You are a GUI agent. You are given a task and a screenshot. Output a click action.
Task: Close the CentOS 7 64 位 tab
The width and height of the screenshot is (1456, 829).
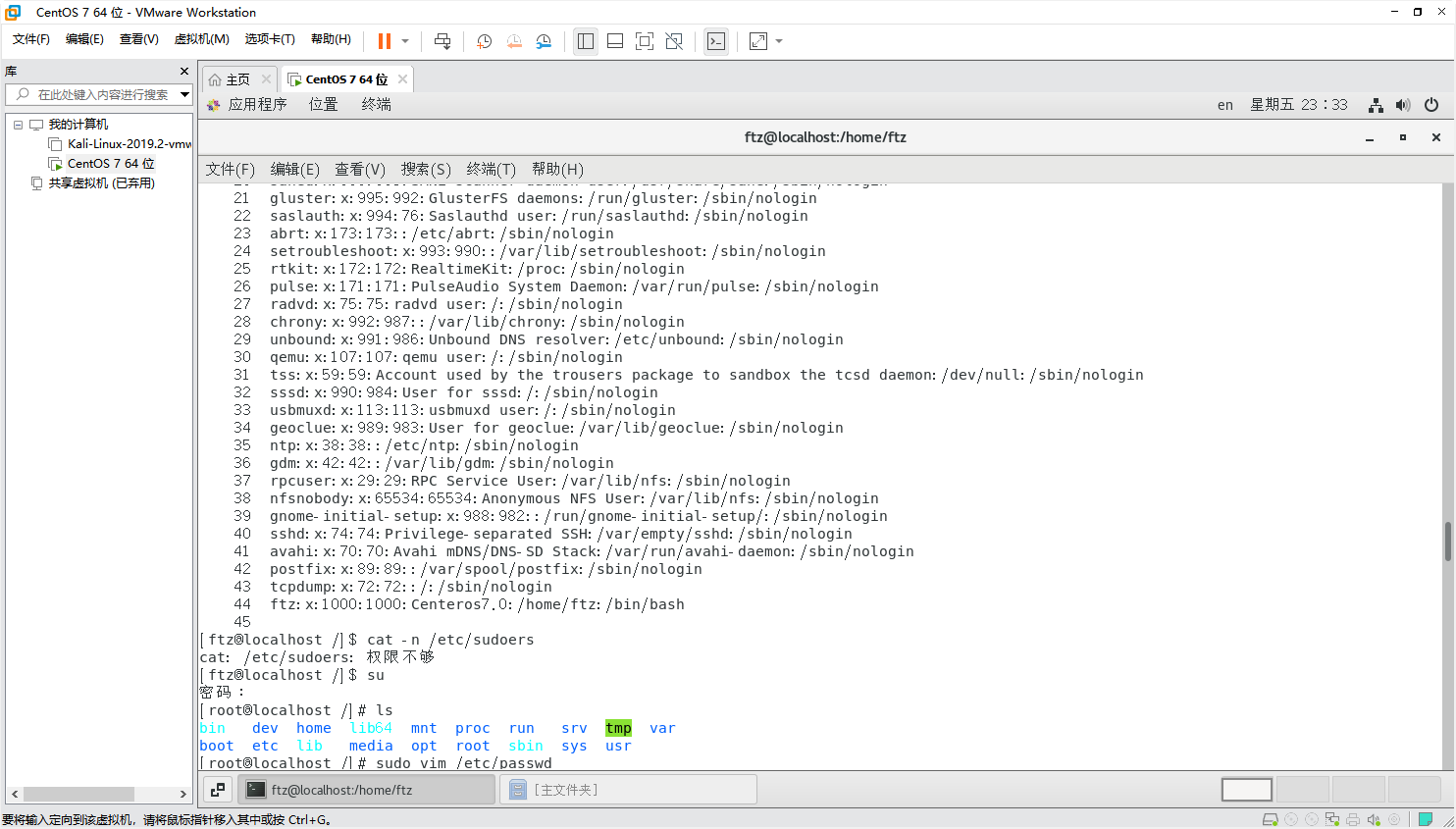[402, 79]
